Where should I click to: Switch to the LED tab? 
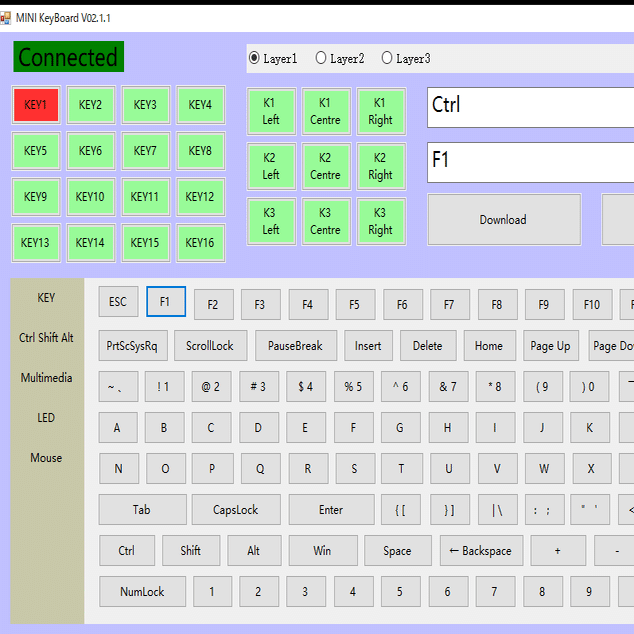[46, 418]
